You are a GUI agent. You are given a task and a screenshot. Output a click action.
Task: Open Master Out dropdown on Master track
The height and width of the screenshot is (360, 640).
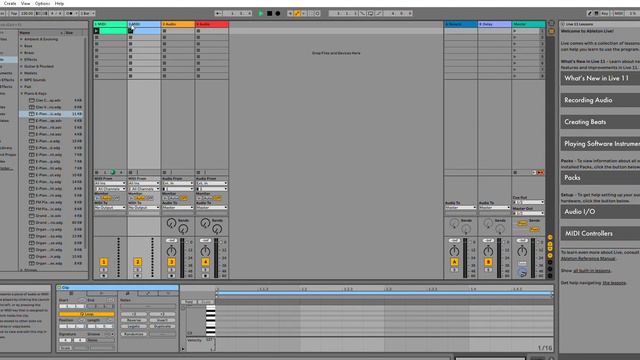click(528, 213)
